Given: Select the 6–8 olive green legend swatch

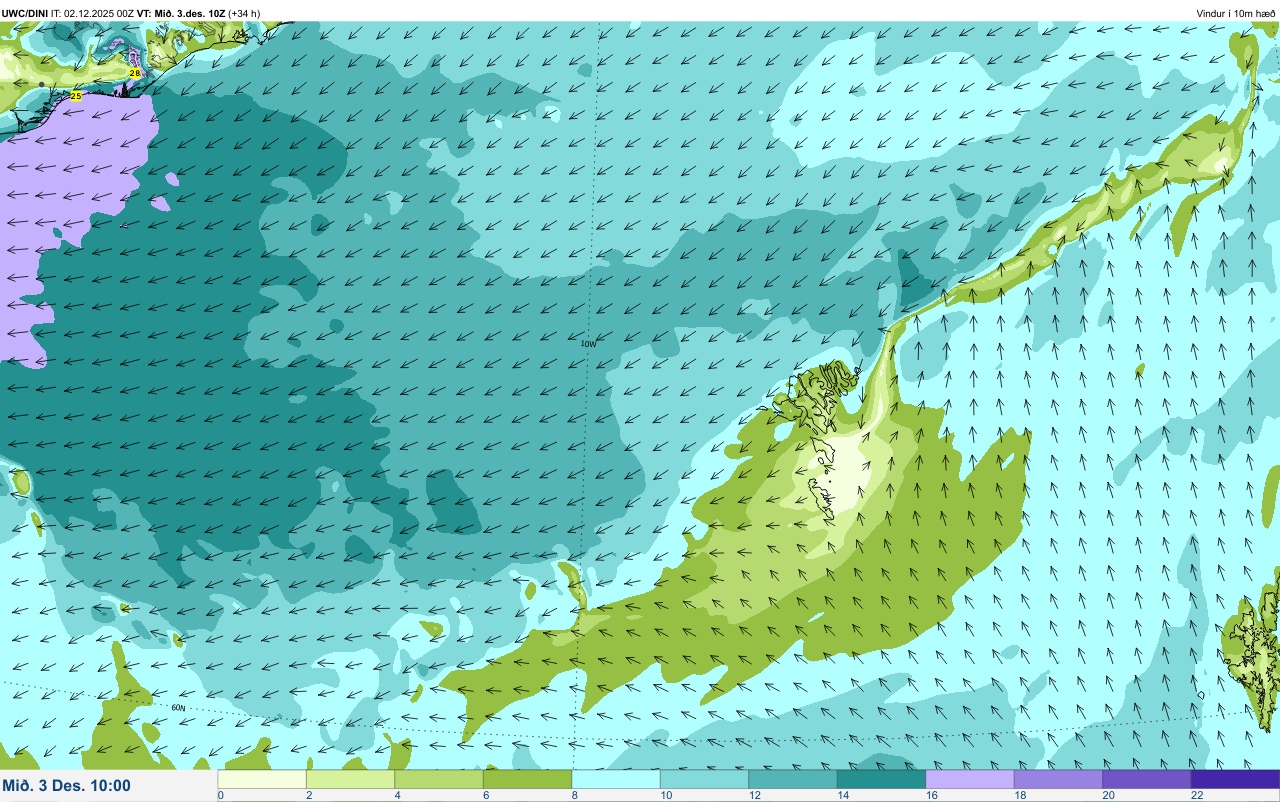Looking at the screenshot, I should coord(527,779).
